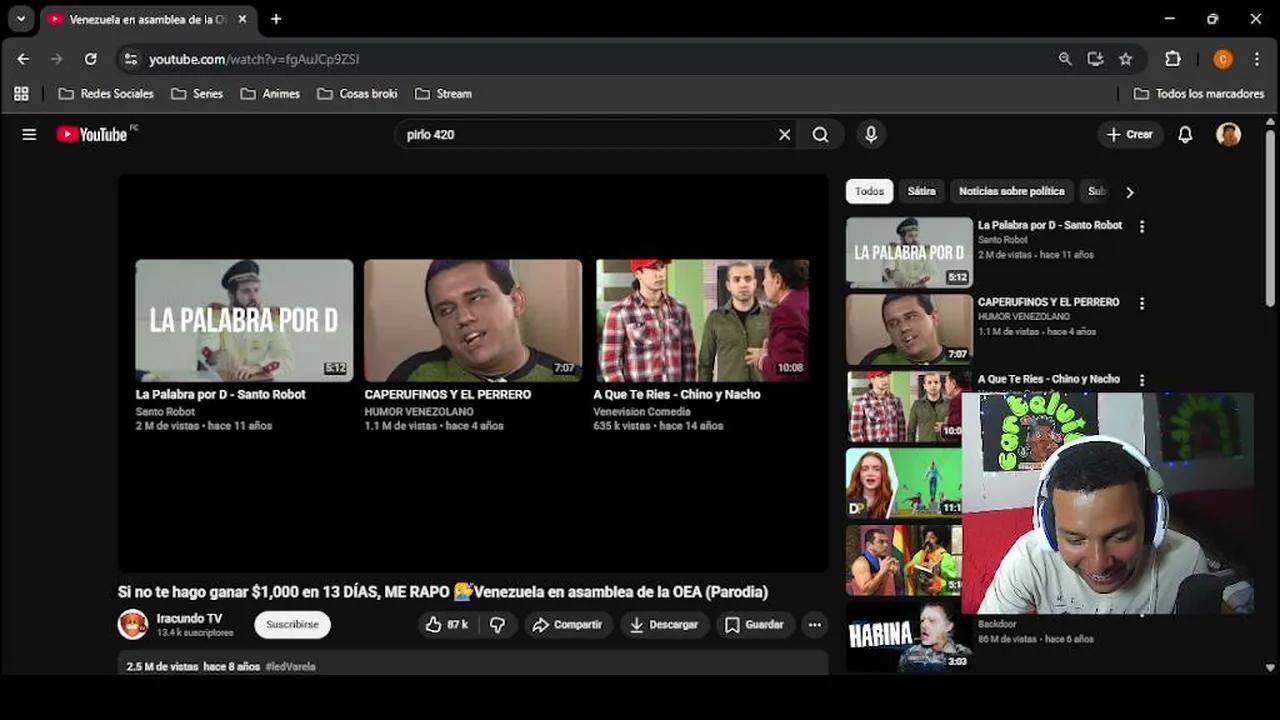Open the YouTube account avatar menu

(1228, 134)
